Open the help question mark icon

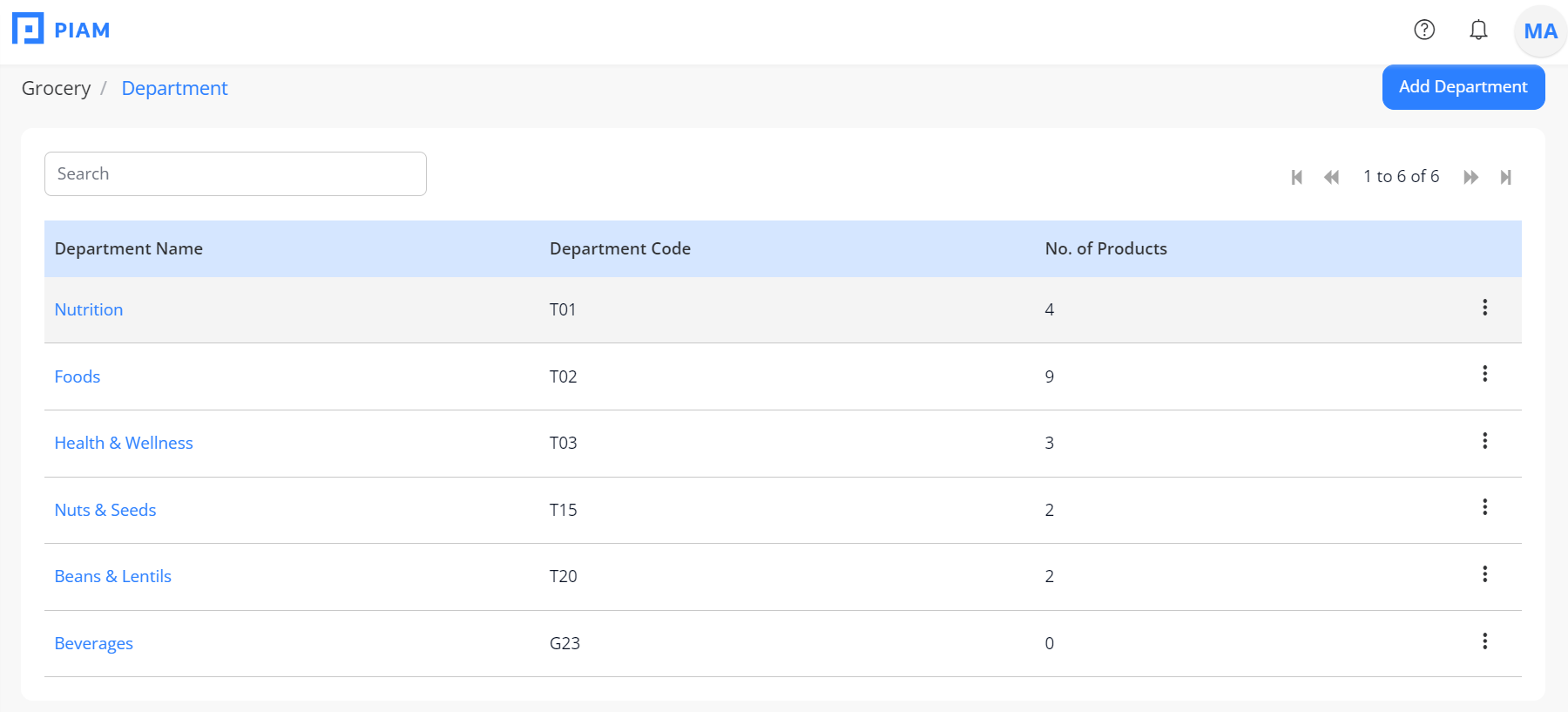(1424, 30)
